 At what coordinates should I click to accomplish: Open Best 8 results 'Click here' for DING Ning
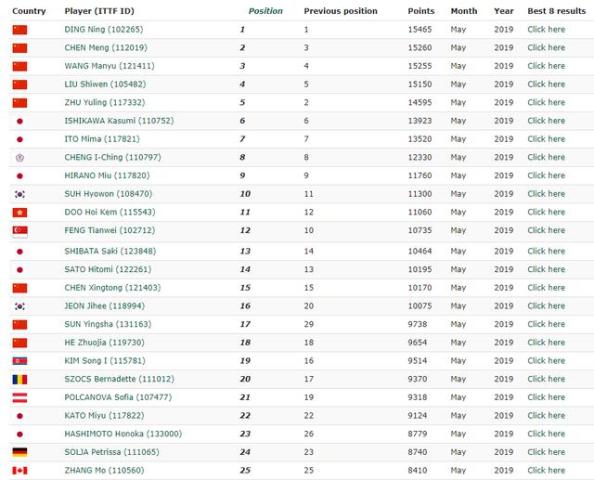coord(546,30)
